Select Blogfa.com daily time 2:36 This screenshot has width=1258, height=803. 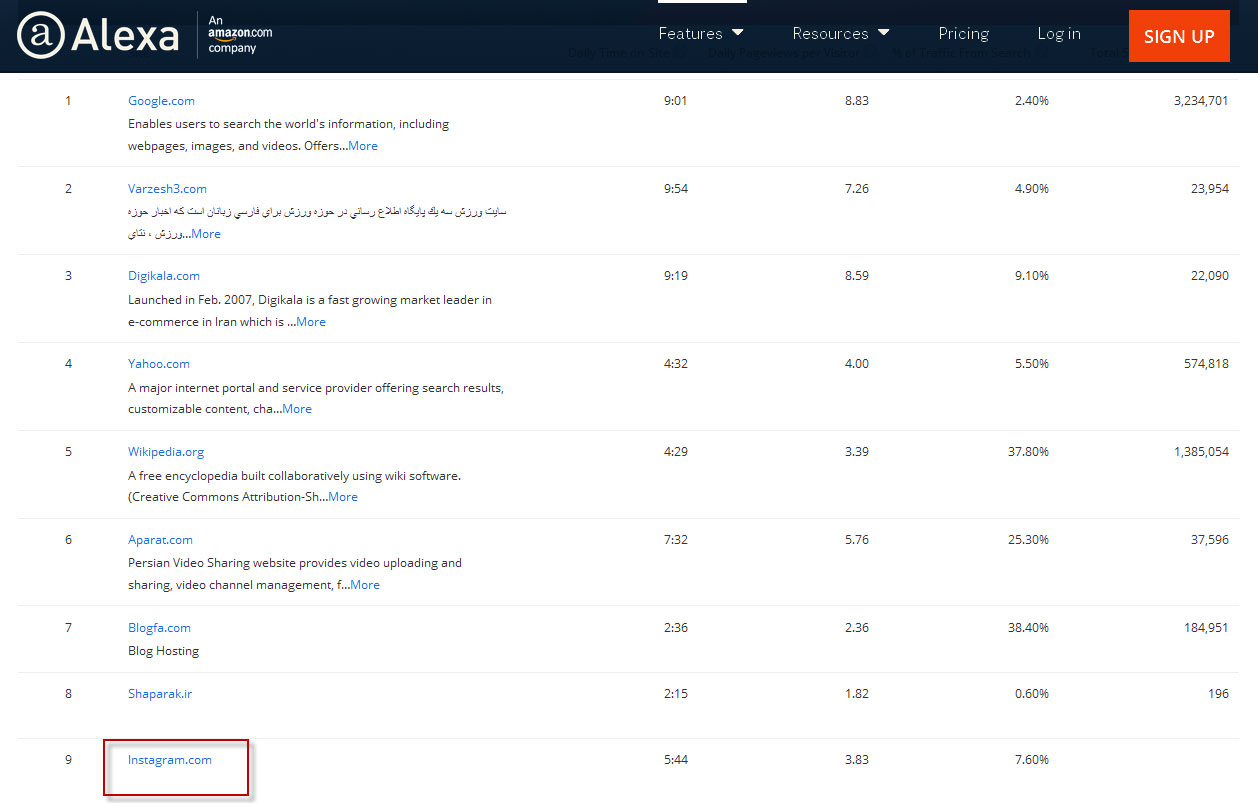point(676,628)
